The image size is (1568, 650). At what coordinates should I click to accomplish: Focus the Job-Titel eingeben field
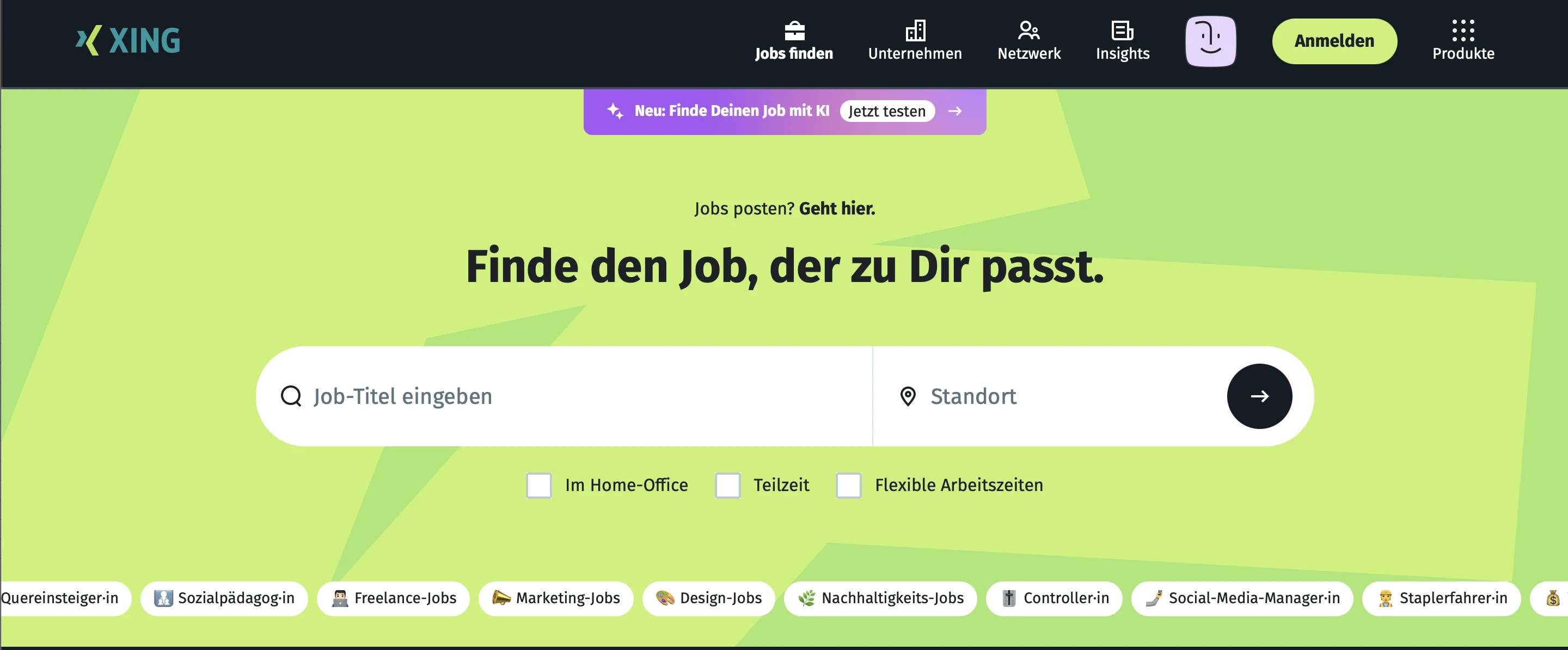point(564,396)
